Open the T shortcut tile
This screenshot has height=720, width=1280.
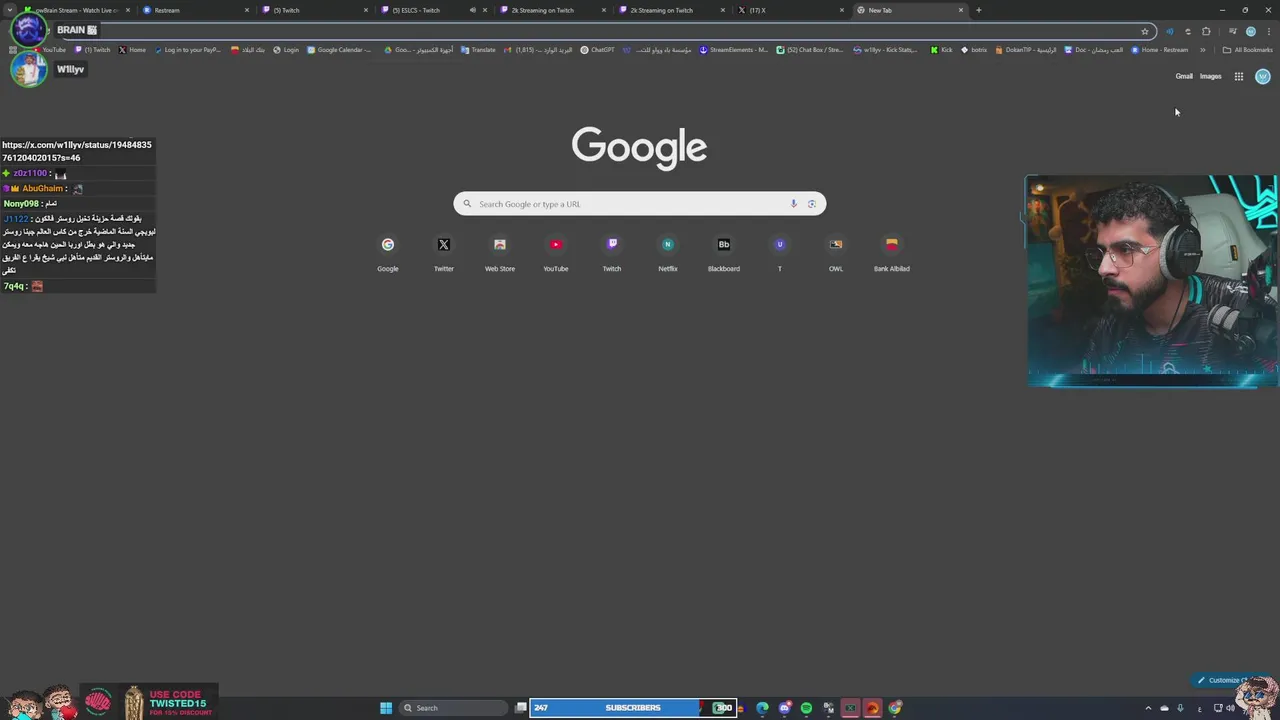780,254
